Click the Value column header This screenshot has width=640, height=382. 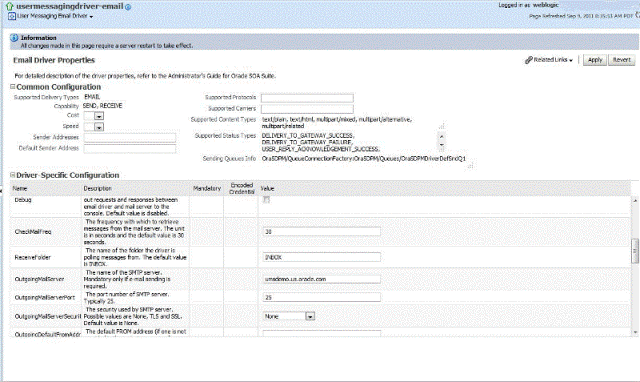coord(267,189)
